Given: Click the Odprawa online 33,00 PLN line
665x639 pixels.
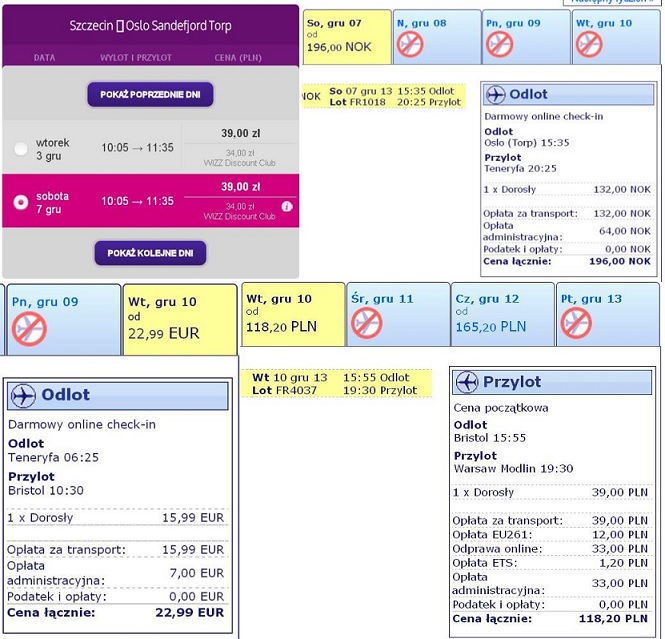Looking at the screenshot, I should click(x=550, y=549).
